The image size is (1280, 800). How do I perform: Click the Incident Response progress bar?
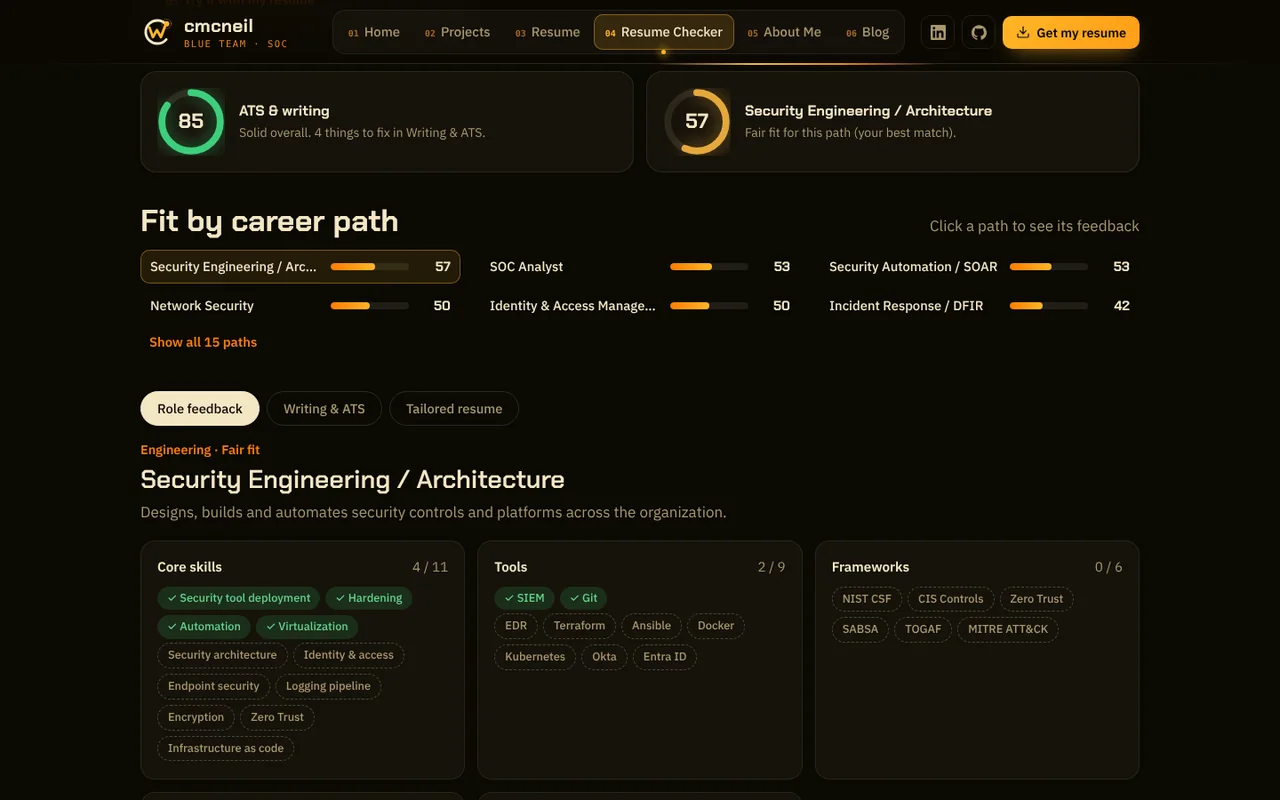(1049, 306)
